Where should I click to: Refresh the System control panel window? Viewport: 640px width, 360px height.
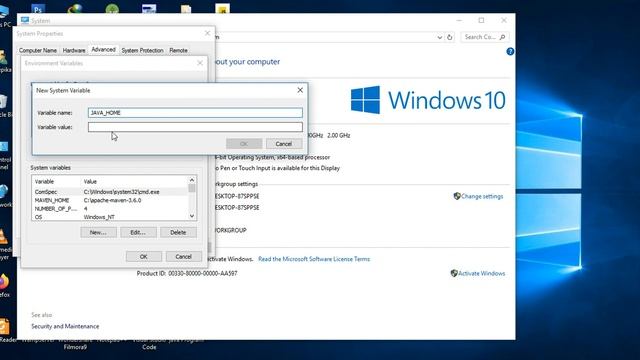(449, 37)
